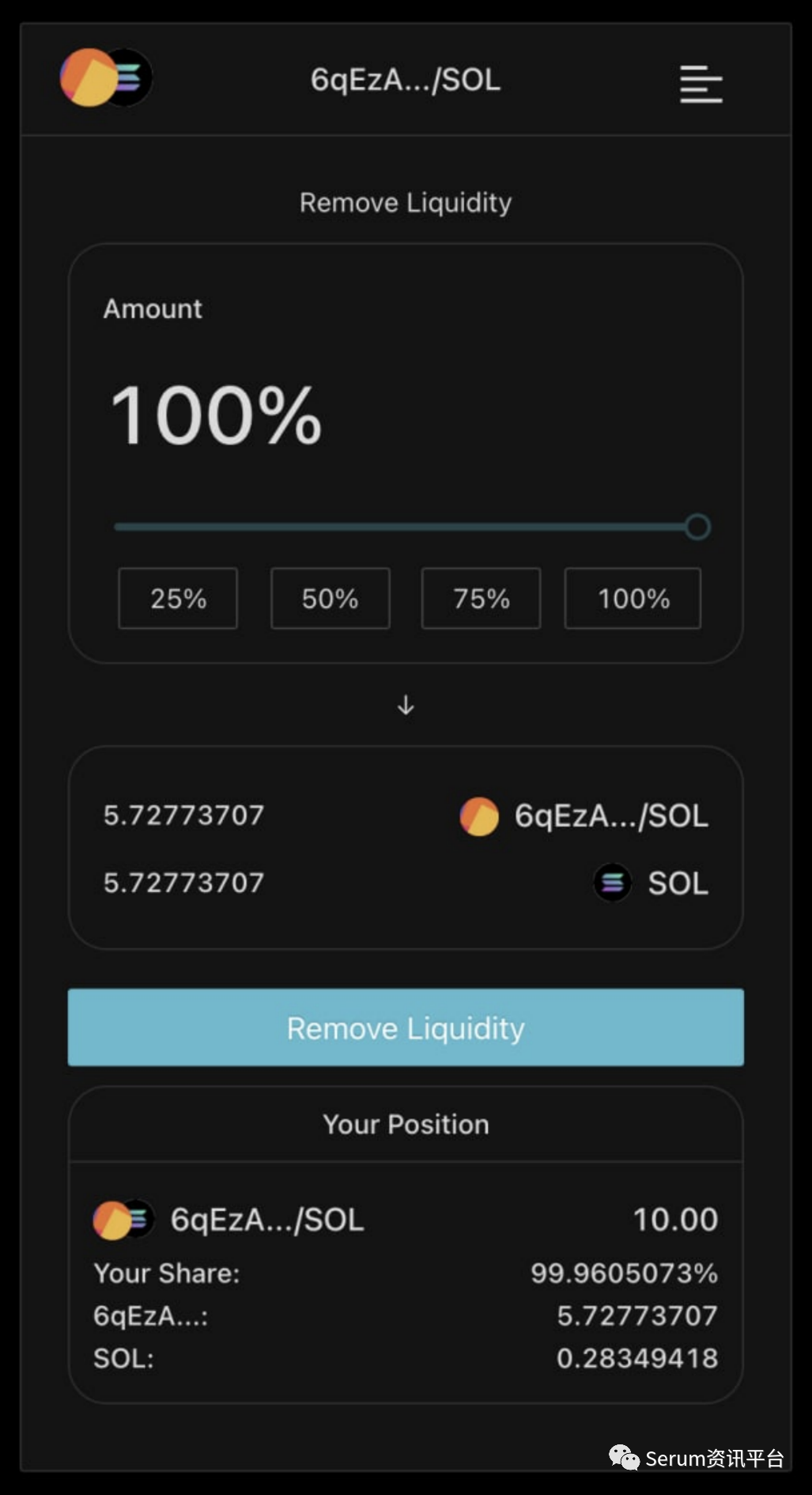812x1495 pixels.
Task: Click the WeChat icon in watermark
Action: tap(624, 1457)
